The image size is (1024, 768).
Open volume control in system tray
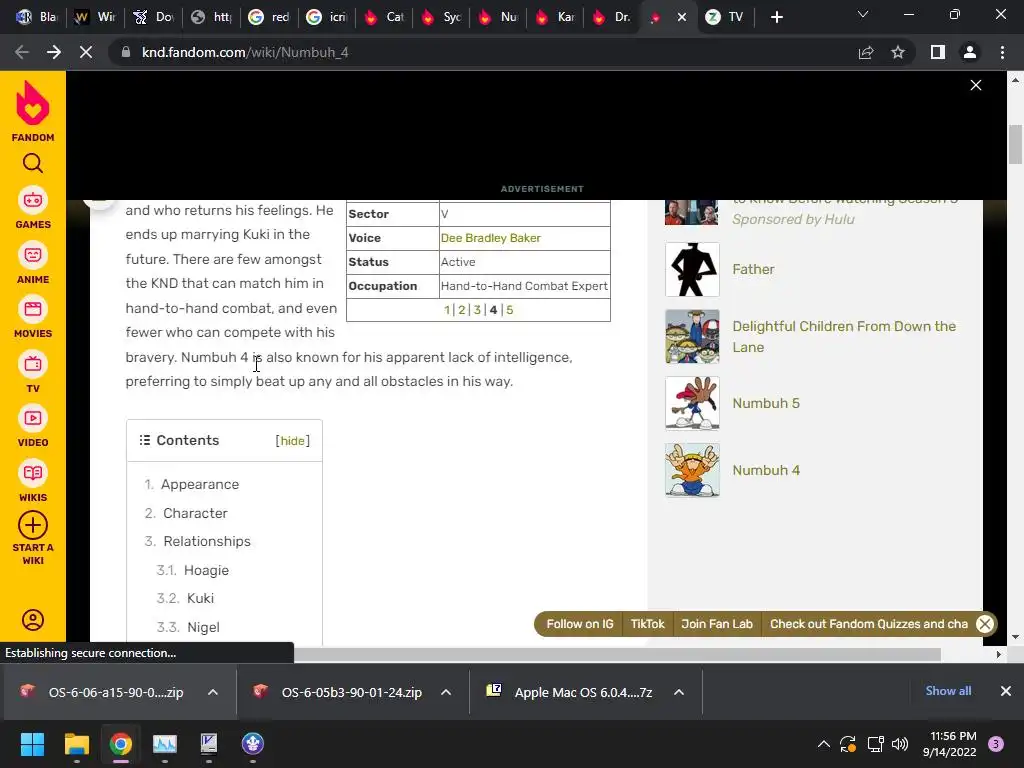click(x=900, y=744)
